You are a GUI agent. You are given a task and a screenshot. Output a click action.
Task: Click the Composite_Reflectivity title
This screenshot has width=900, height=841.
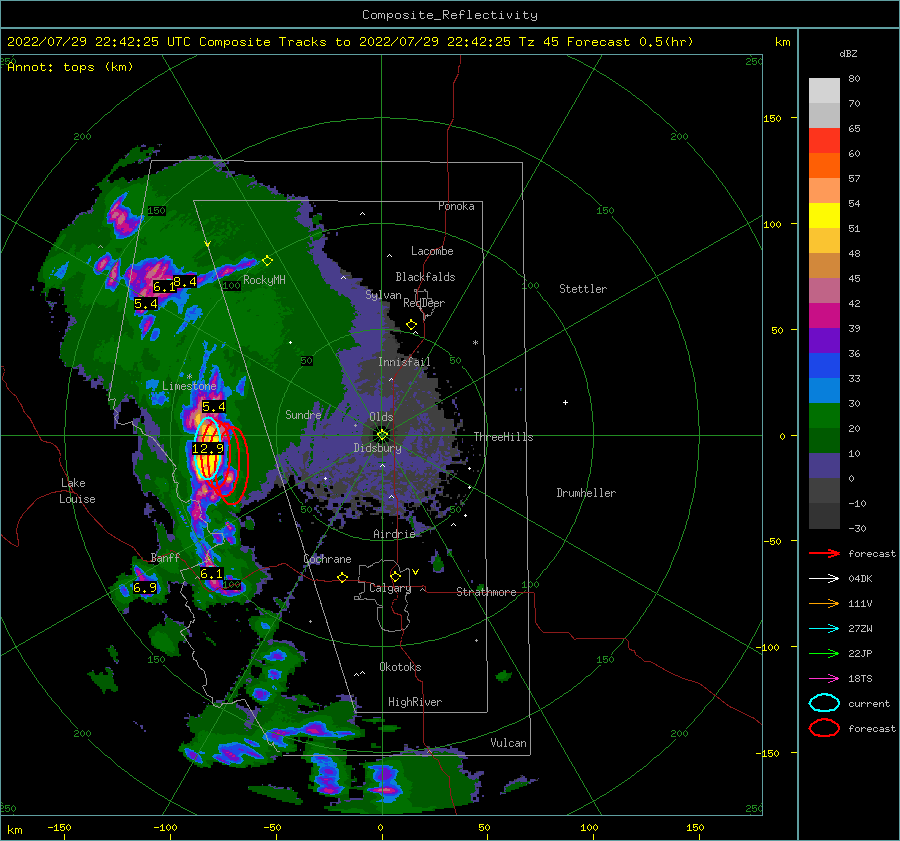point(450,15)
